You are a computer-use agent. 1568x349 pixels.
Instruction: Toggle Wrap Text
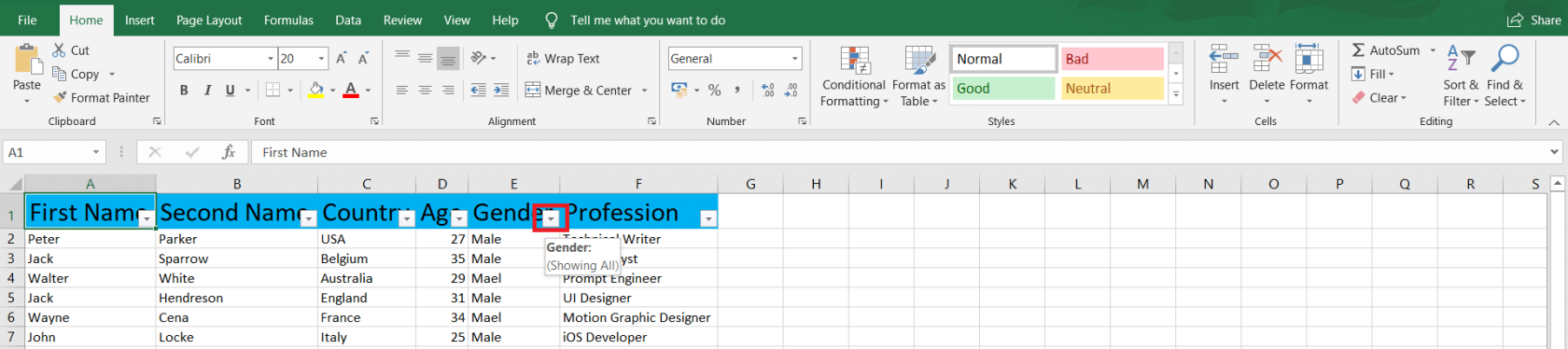[x=563, y=58]
